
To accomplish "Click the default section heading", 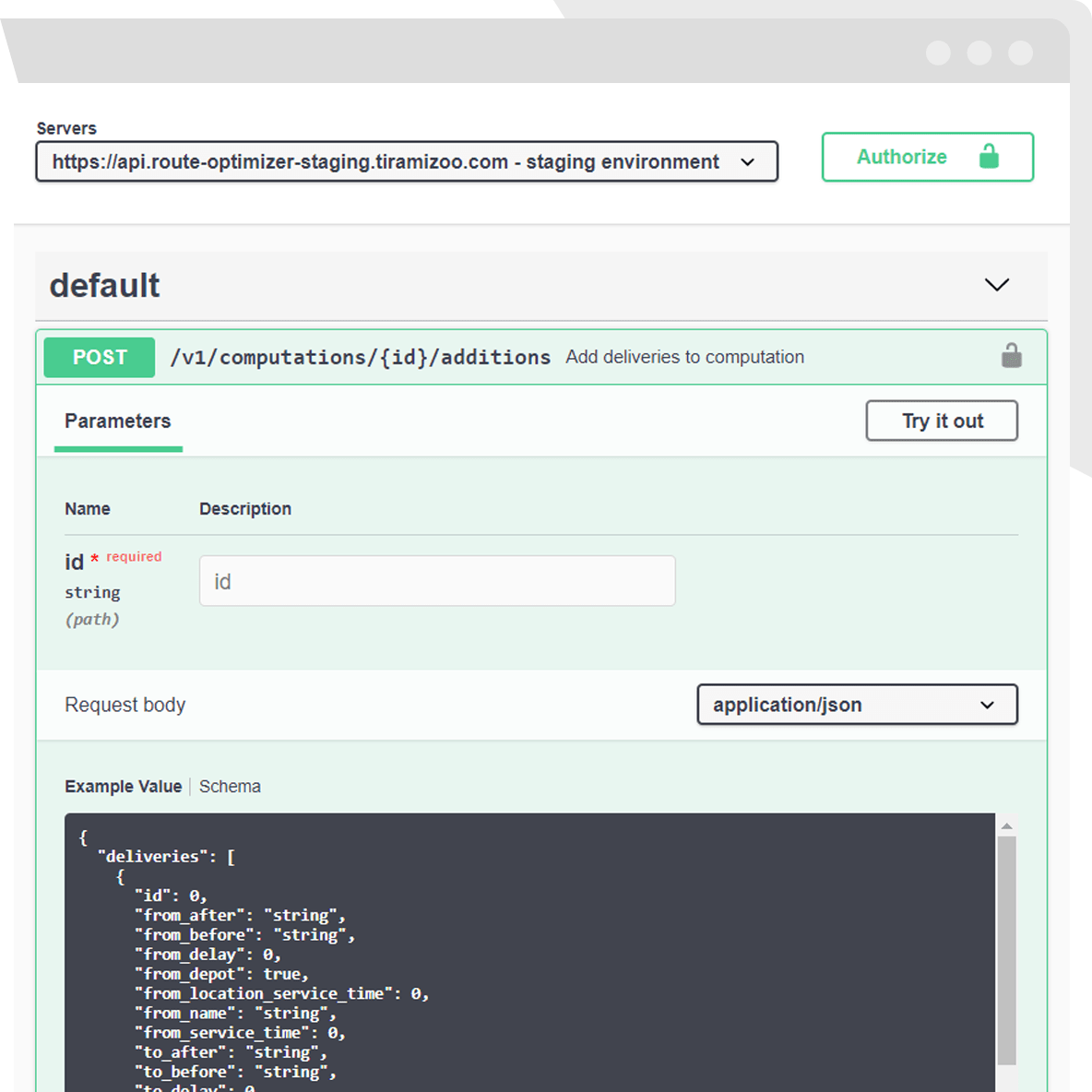I will click(x=105, y=286).
